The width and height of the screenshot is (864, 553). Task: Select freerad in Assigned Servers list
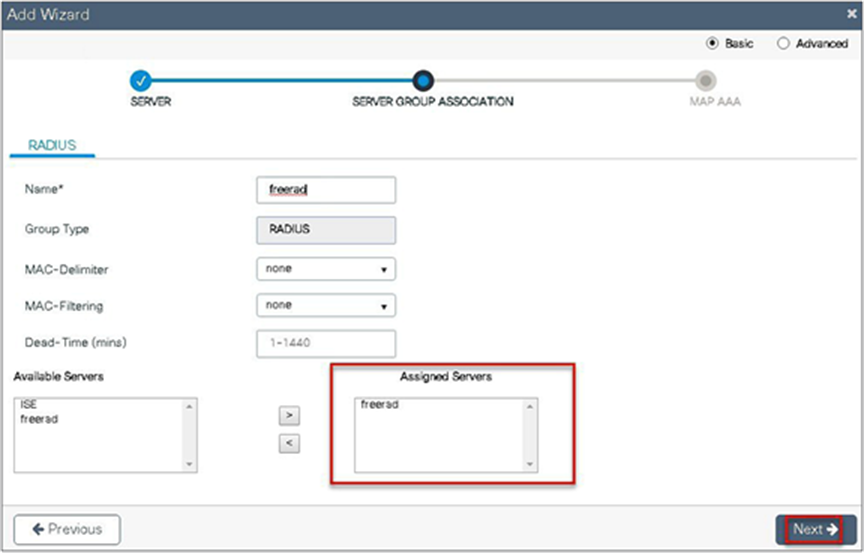(x=380, y=404)
